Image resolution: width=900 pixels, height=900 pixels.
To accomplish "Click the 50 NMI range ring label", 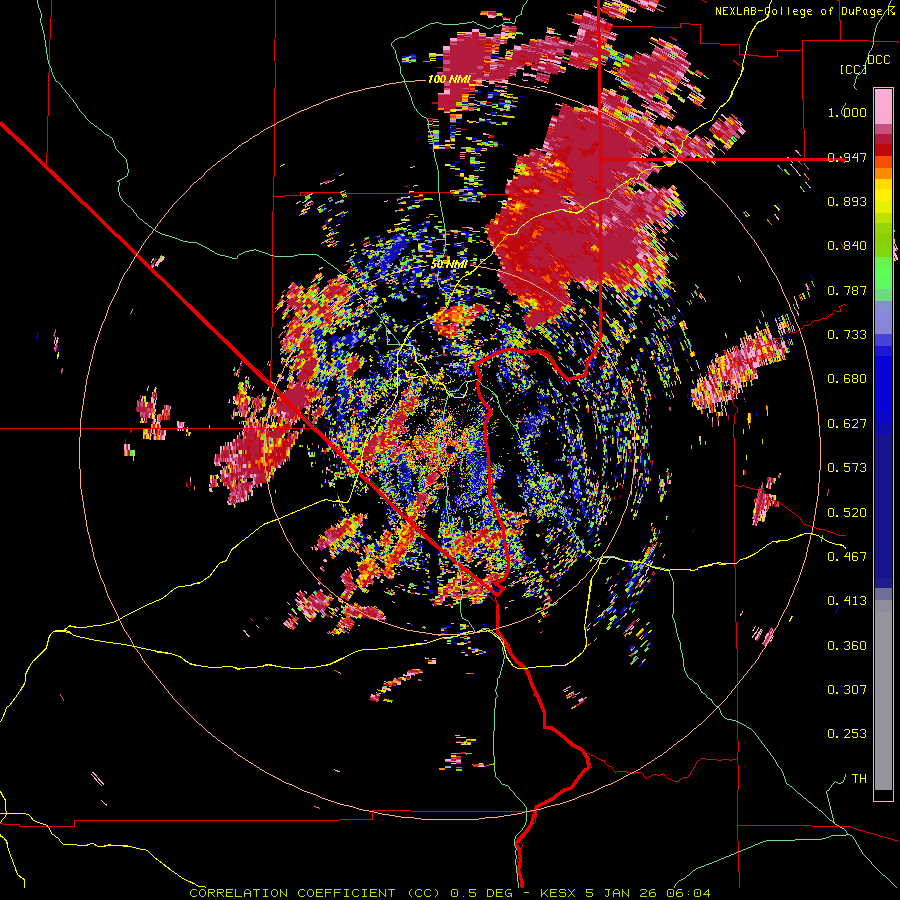I will [449, 265].
